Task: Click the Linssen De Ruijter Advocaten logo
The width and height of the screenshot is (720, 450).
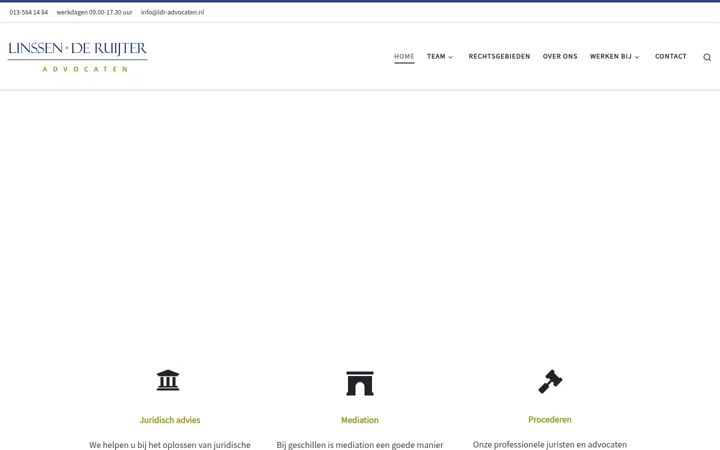Action: [x=78, y=56]
